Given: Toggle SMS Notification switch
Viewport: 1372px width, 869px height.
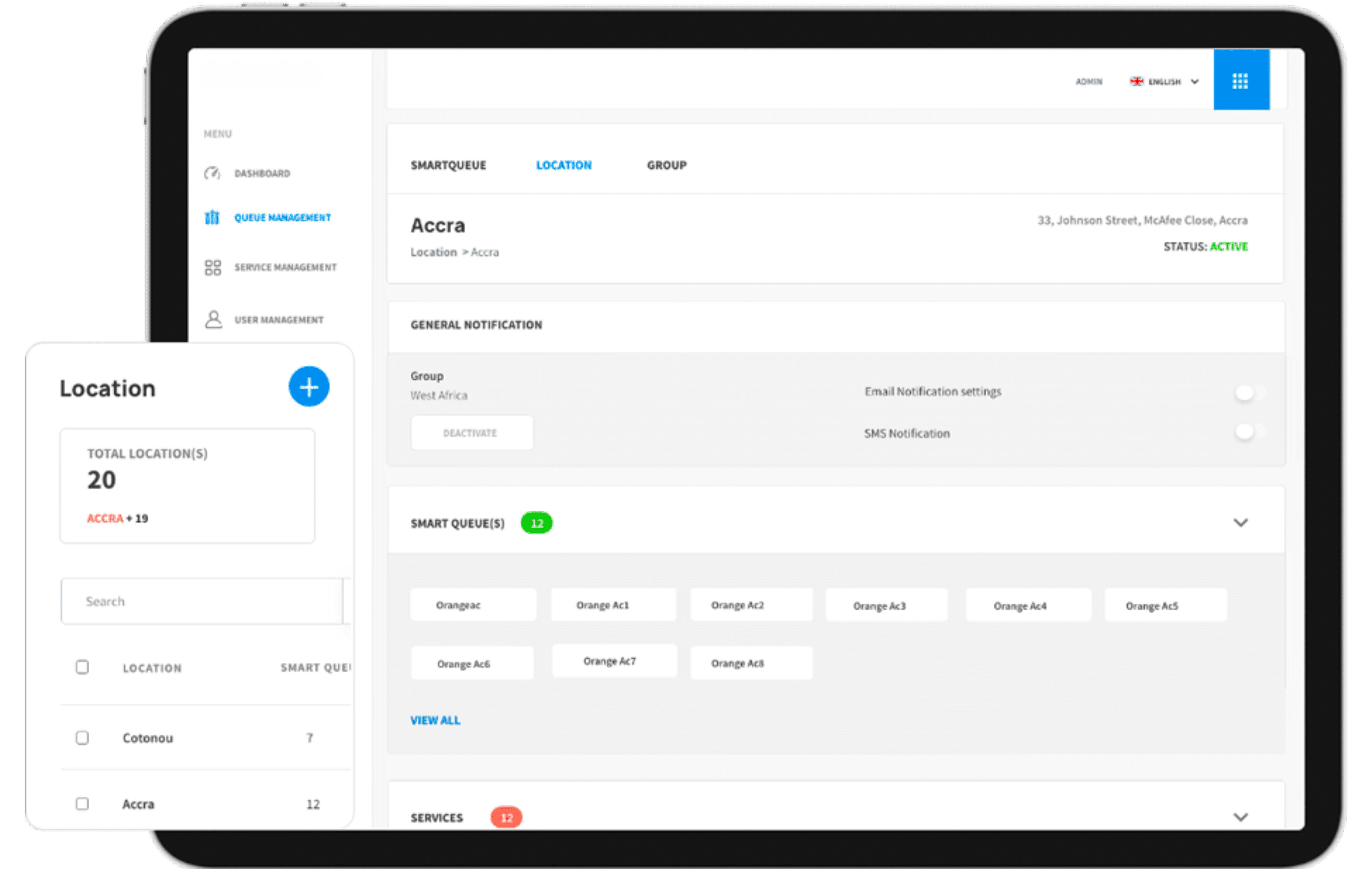Looking at the screenshot, I should [1250, 431].
